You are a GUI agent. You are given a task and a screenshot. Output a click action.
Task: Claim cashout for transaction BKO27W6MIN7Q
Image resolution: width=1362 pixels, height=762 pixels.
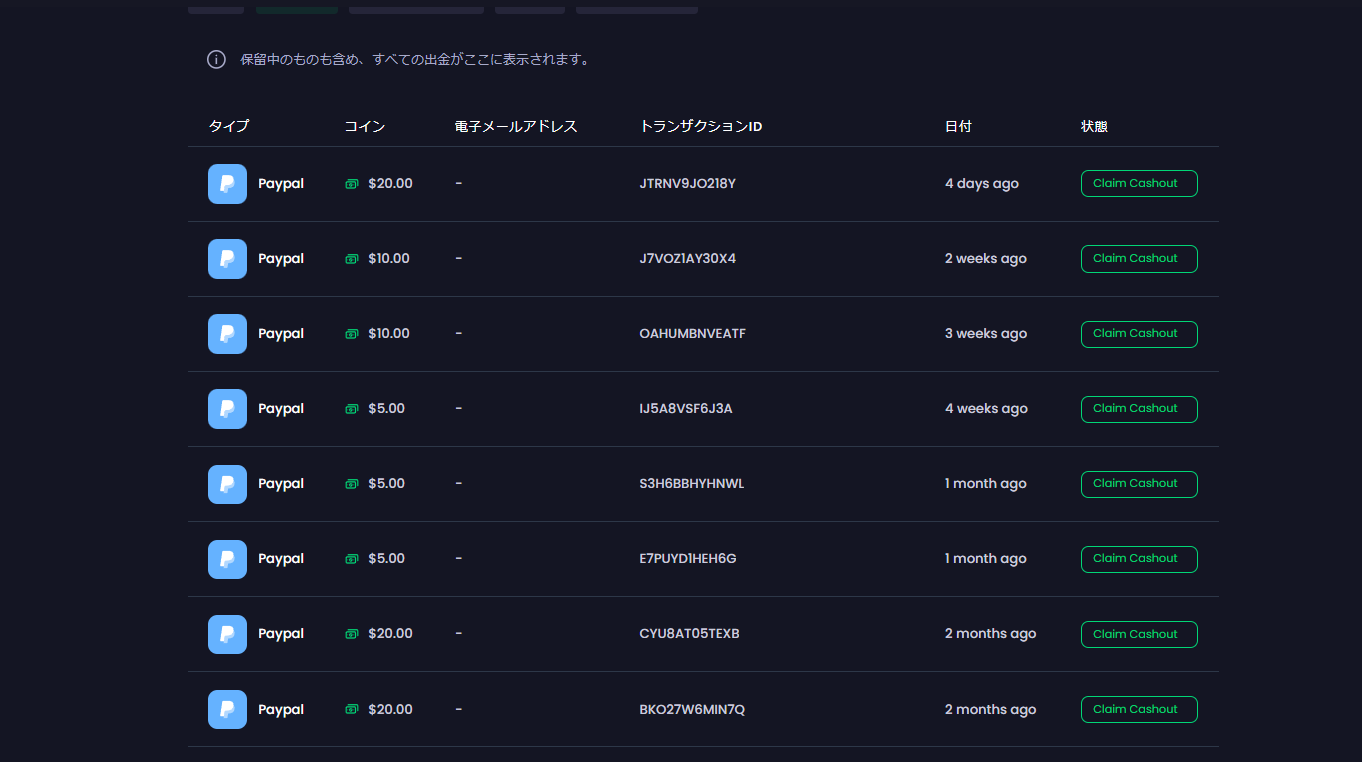1139,709
